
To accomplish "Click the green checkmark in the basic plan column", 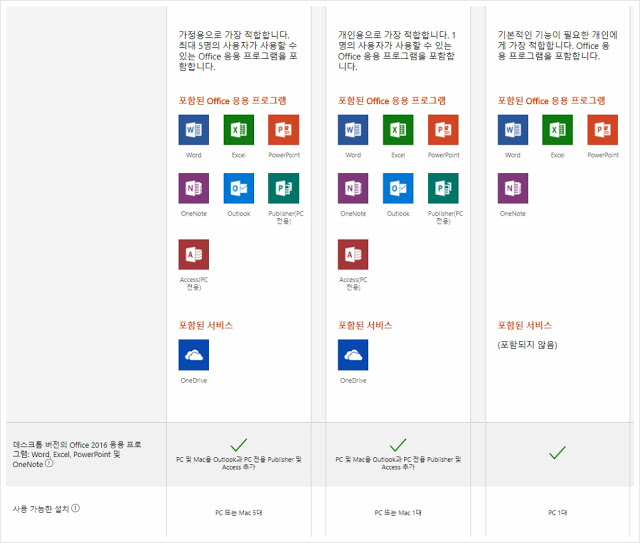I will click(558, 452).
